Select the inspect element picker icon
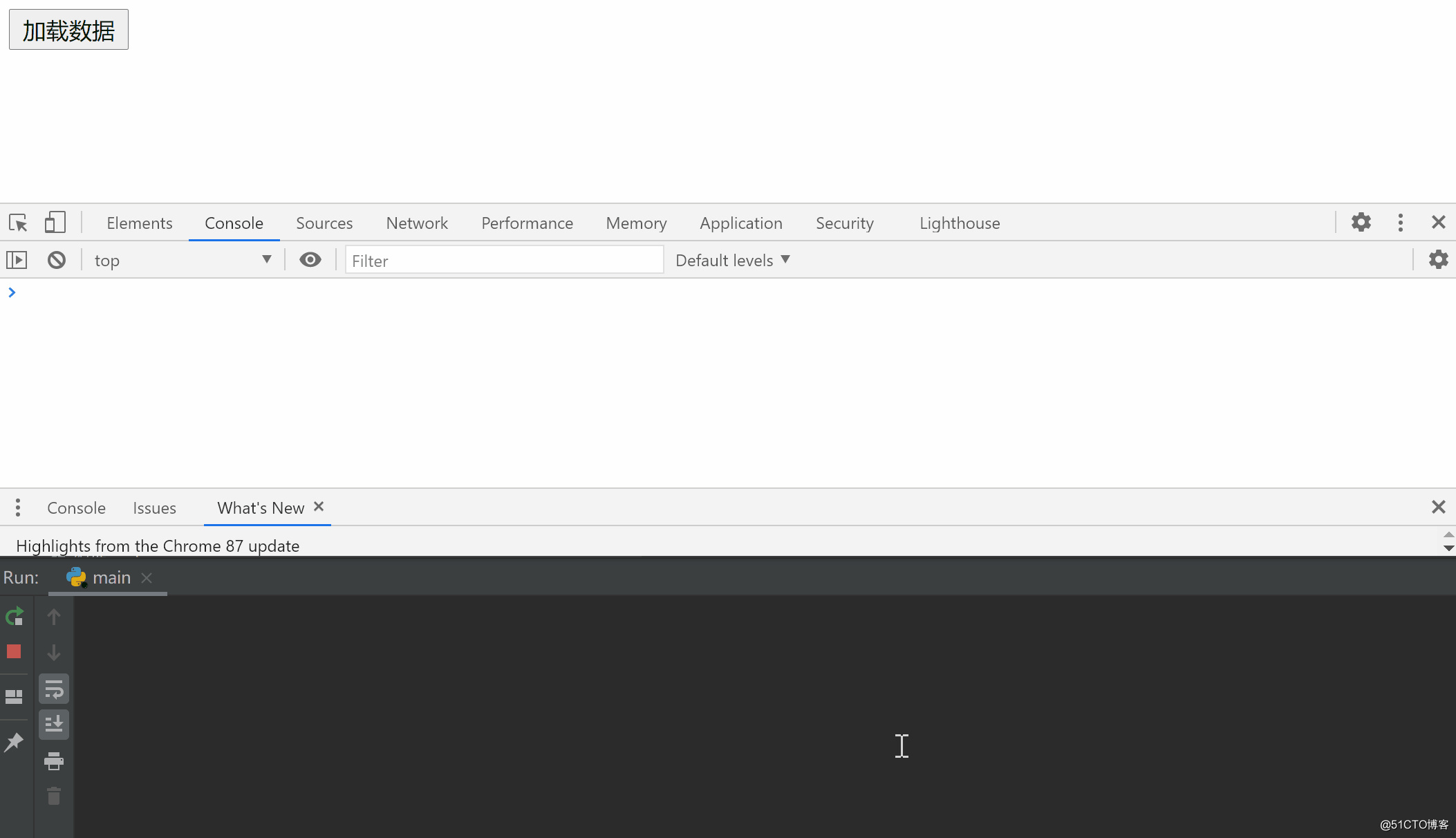Image resolution: width=1456 pixels, height=838 pixels. tap(18, 223)
